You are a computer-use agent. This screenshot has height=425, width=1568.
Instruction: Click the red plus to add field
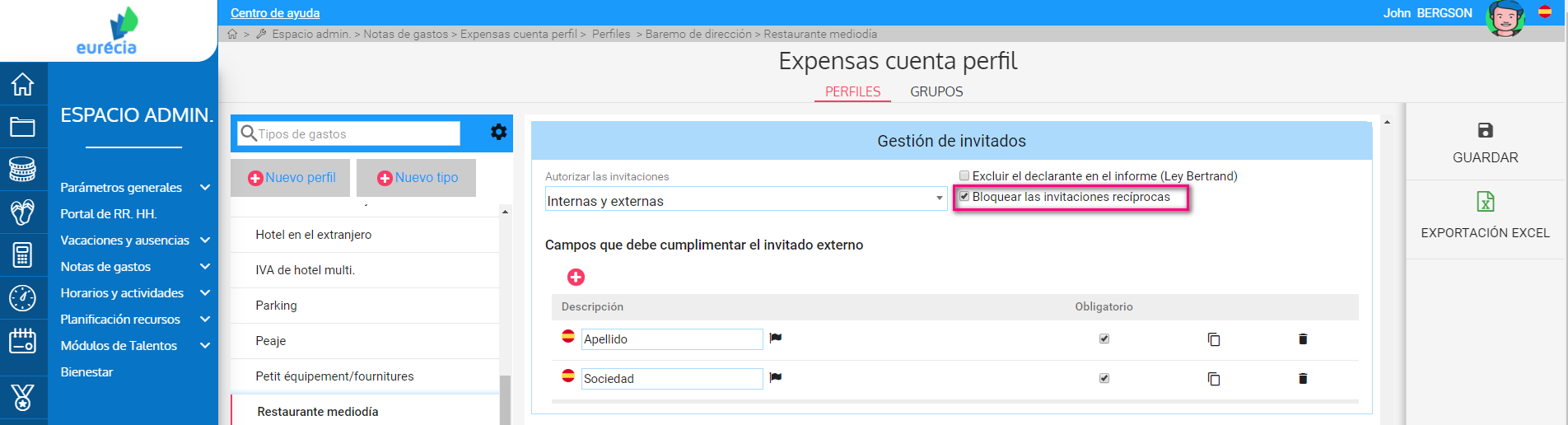pos(576,277)
